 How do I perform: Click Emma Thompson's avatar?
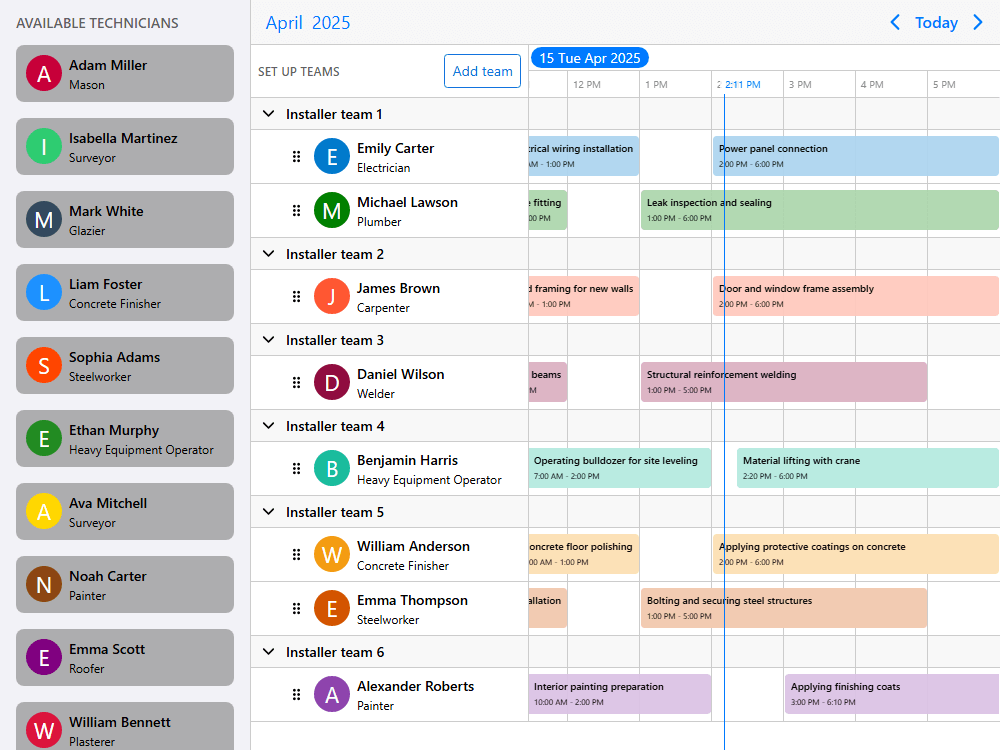(332, 608)
